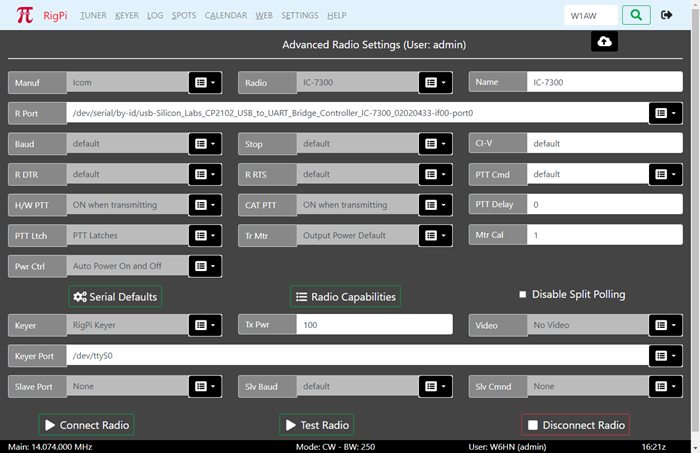The width and height of the screenshot is (700, 453).
Task: Click the Tx Pwr input field
Action: tap(374, 325)
